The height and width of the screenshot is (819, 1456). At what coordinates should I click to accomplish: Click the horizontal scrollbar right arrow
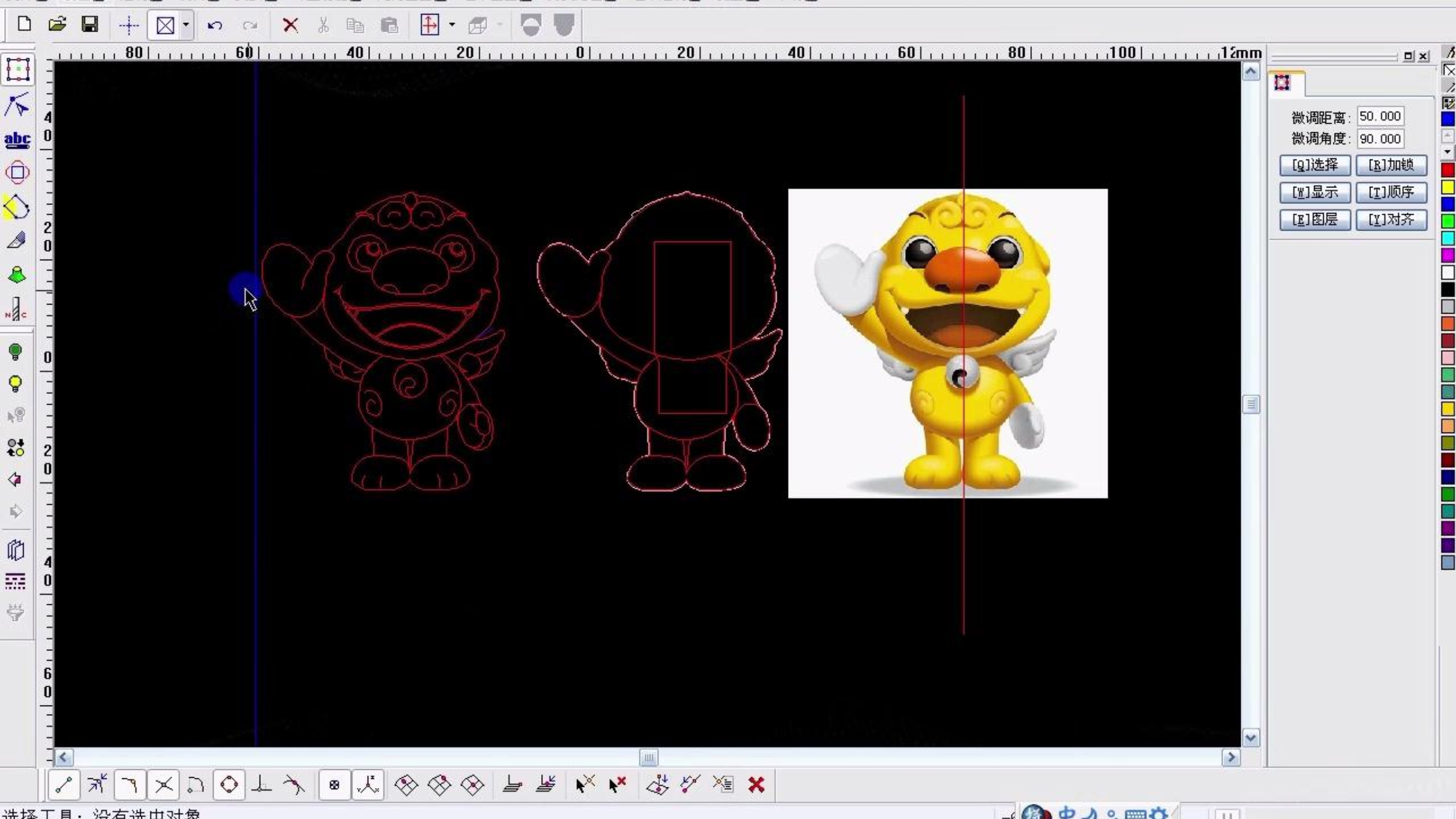(x=1231, y=757)
